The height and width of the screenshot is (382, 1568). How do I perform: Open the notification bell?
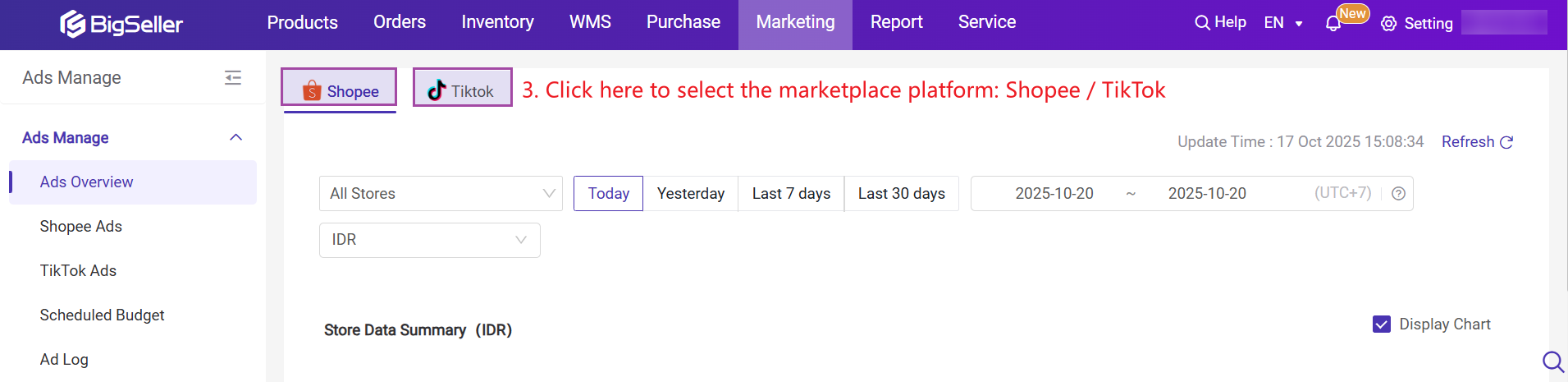[1333, 24]
